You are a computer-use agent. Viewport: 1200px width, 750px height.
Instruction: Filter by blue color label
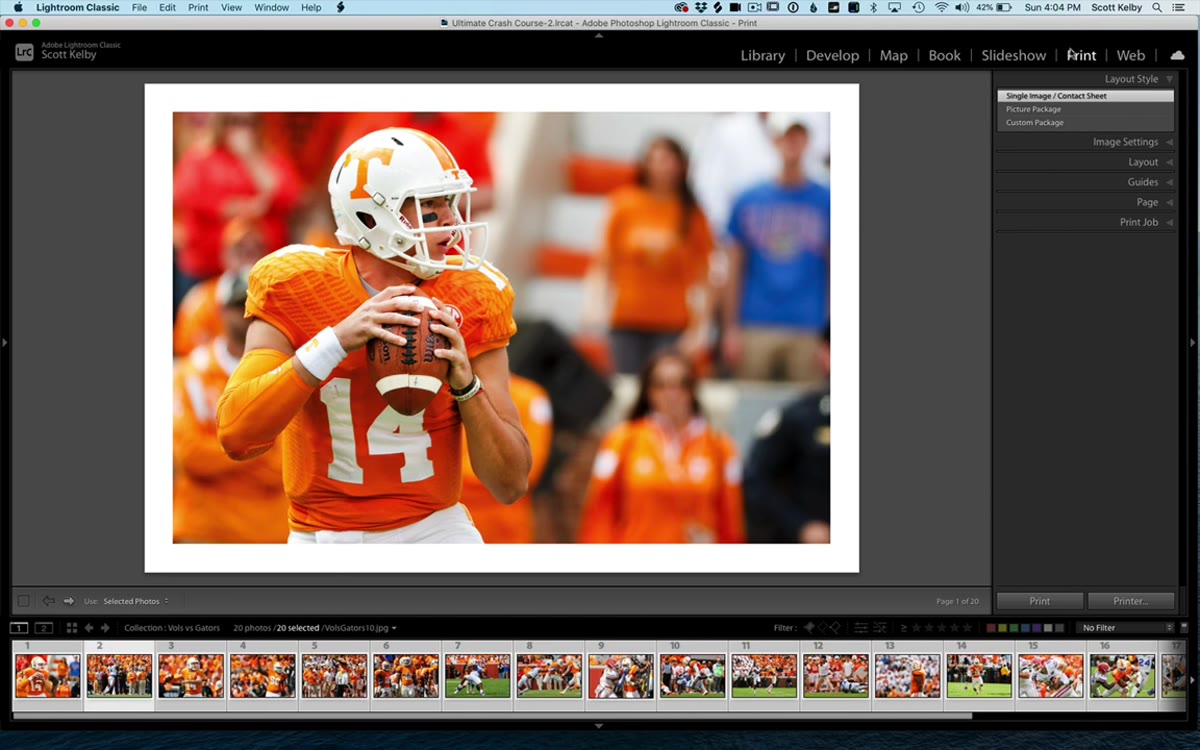[x=1025, y=628]
